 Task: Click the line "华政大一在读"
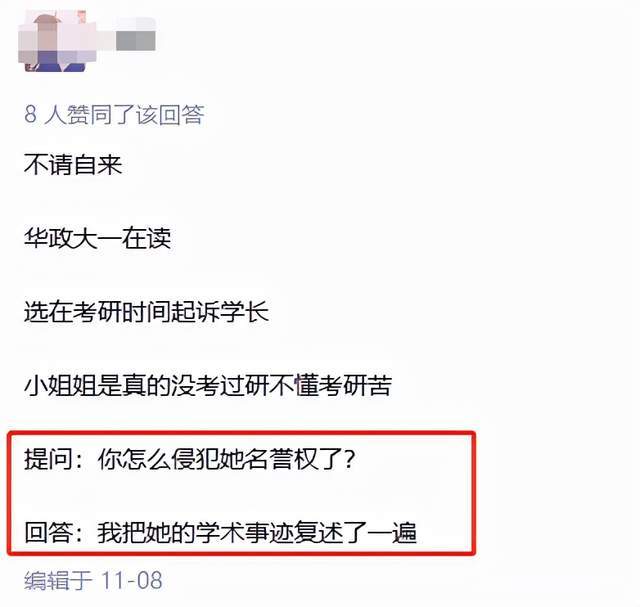pos(97,238)
